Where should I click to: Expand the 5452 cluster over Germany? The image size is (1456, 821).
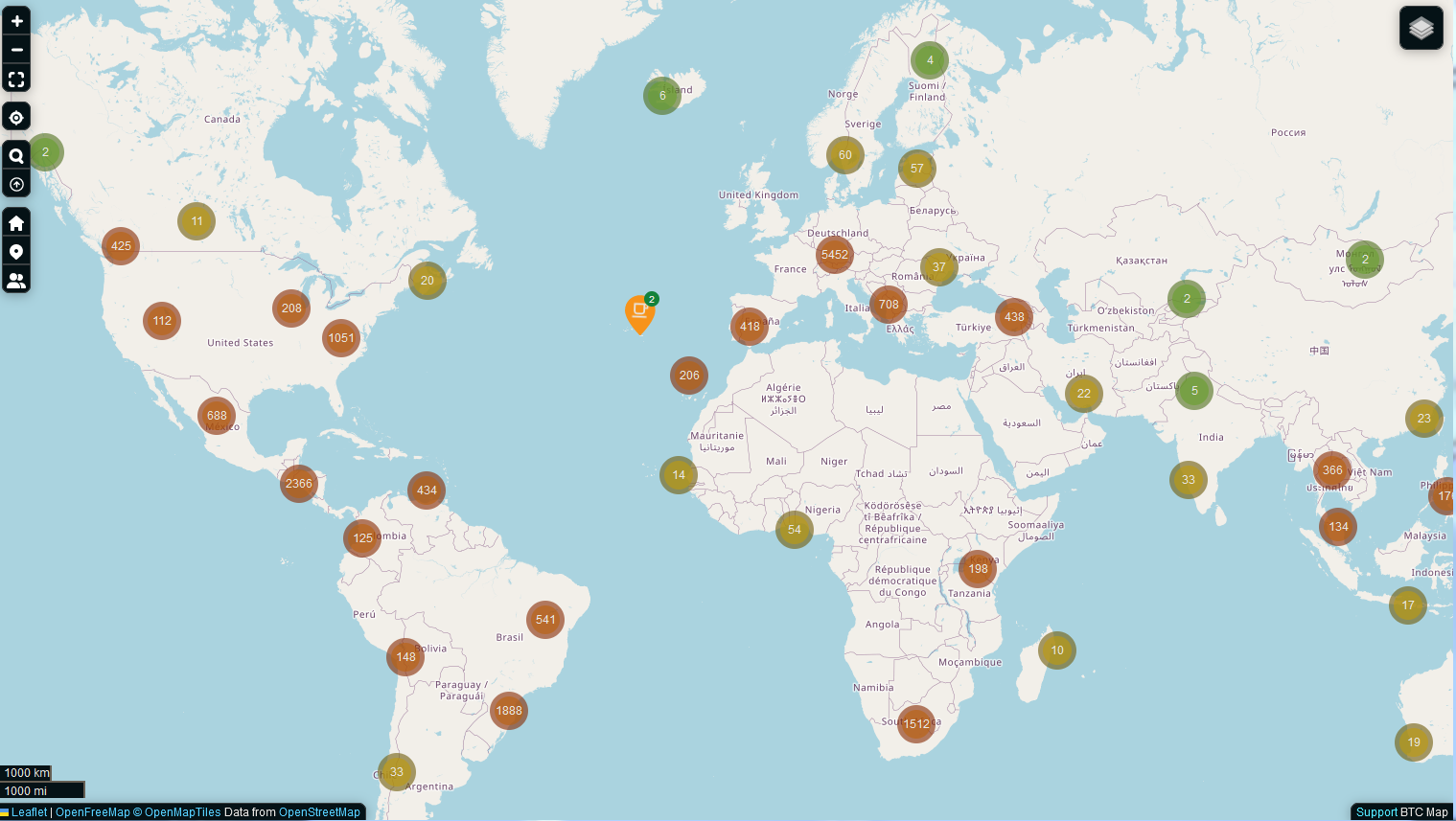pos(835,255)
